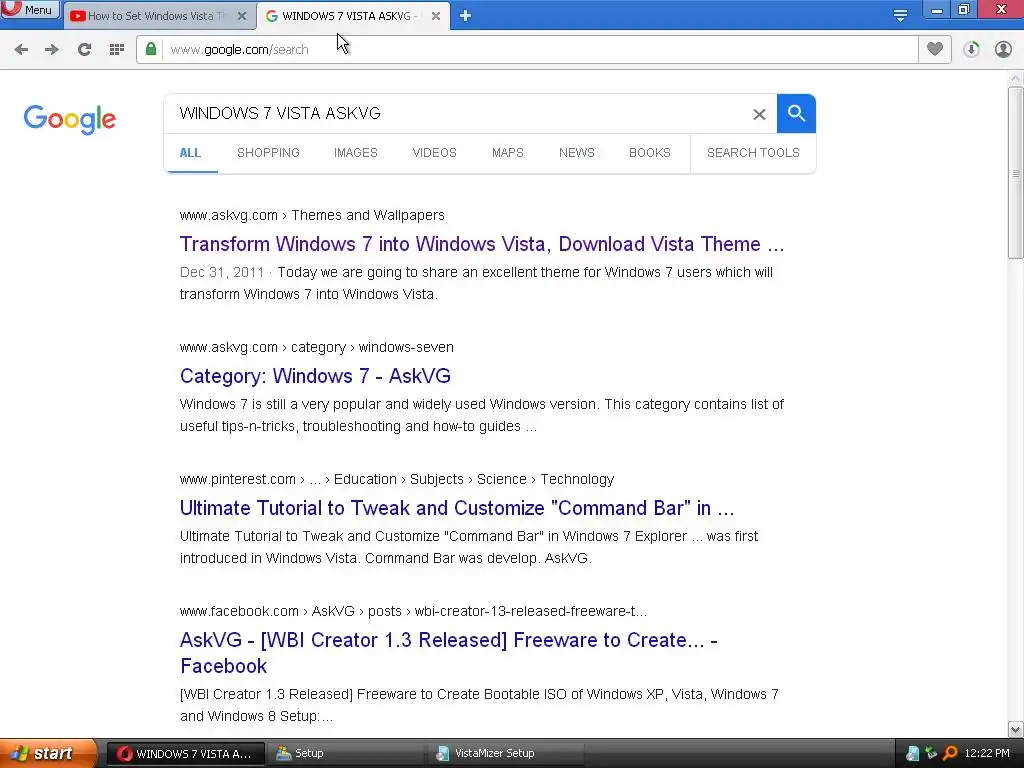The image size is (1024, 768).
Task: Click the scrollbar up arrow
Action: pos(1016,78)
